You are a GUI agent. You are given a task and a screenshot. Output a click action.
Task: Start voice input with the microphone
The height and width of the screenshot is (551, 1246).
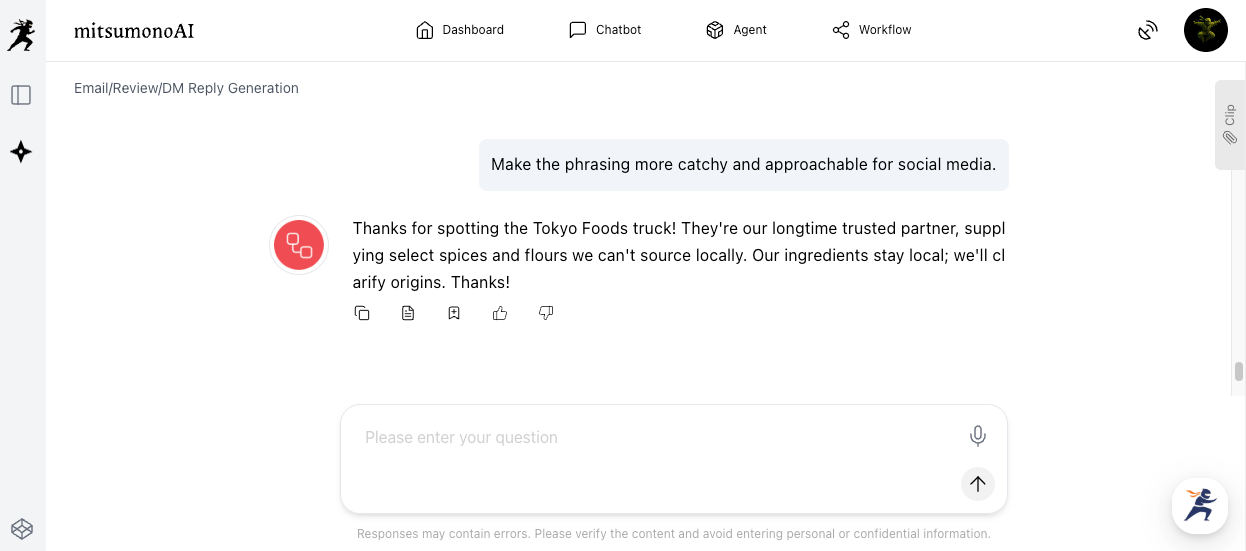[977, 435]
